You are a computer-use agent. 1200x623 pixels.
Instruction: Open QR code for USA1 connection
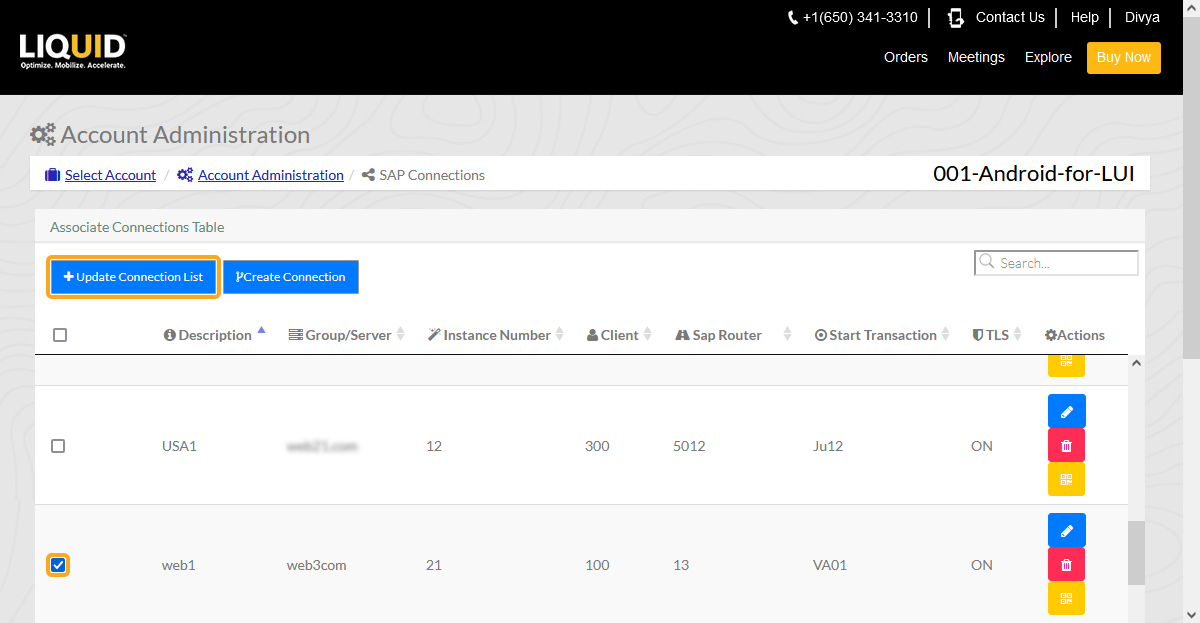click(1066, 479)
